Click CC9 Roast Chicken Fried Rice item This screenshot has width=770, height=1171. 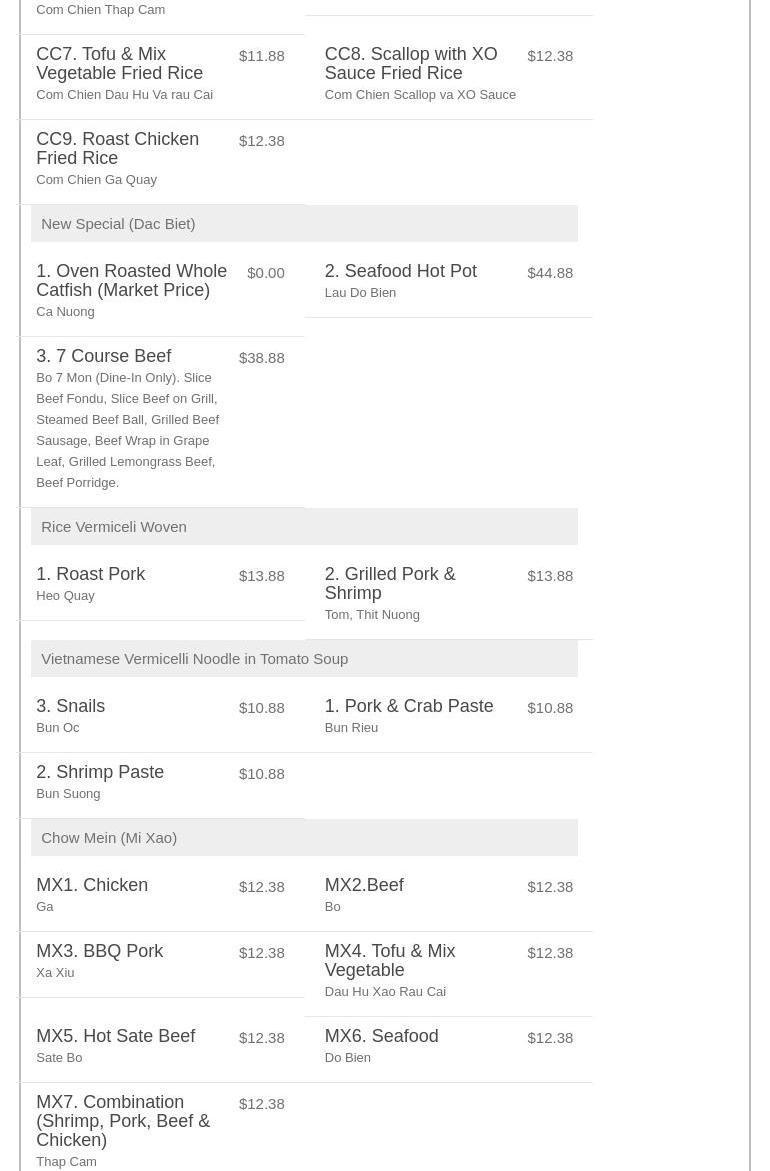(117, 149)
